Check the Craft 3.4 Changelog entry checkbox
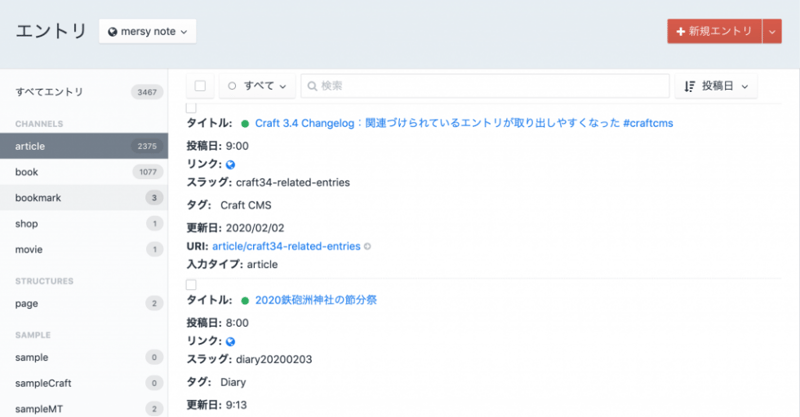800x417 pixels. click(x=191, y=108)
